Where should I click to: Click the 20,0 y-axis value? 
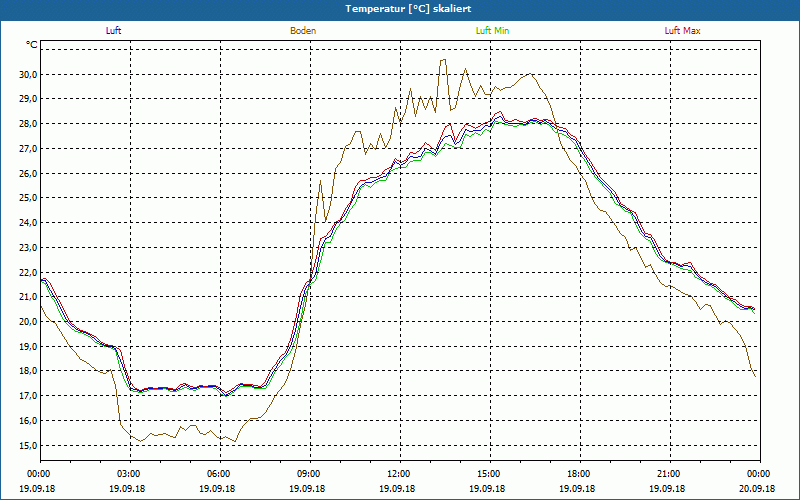[28, 322]
